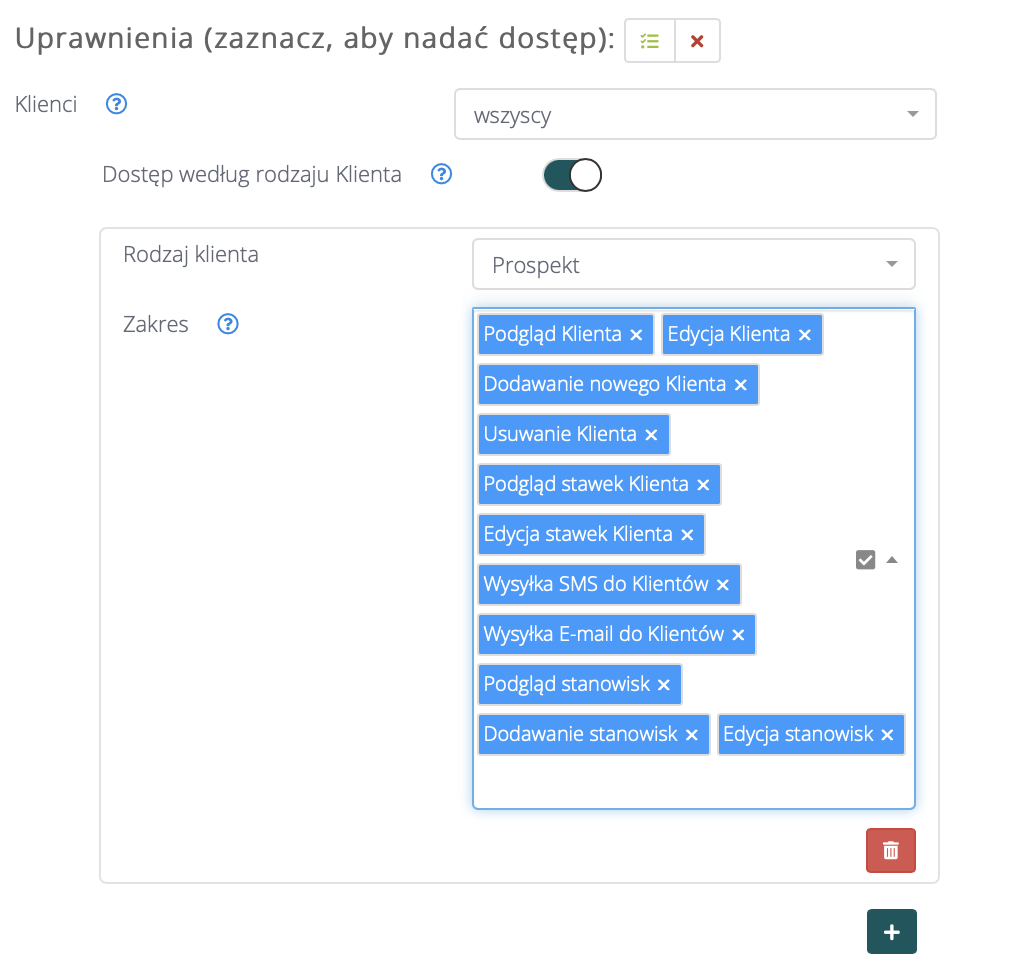
Task: Click the red X clear-permissions icon
Action: coord(697,42)
